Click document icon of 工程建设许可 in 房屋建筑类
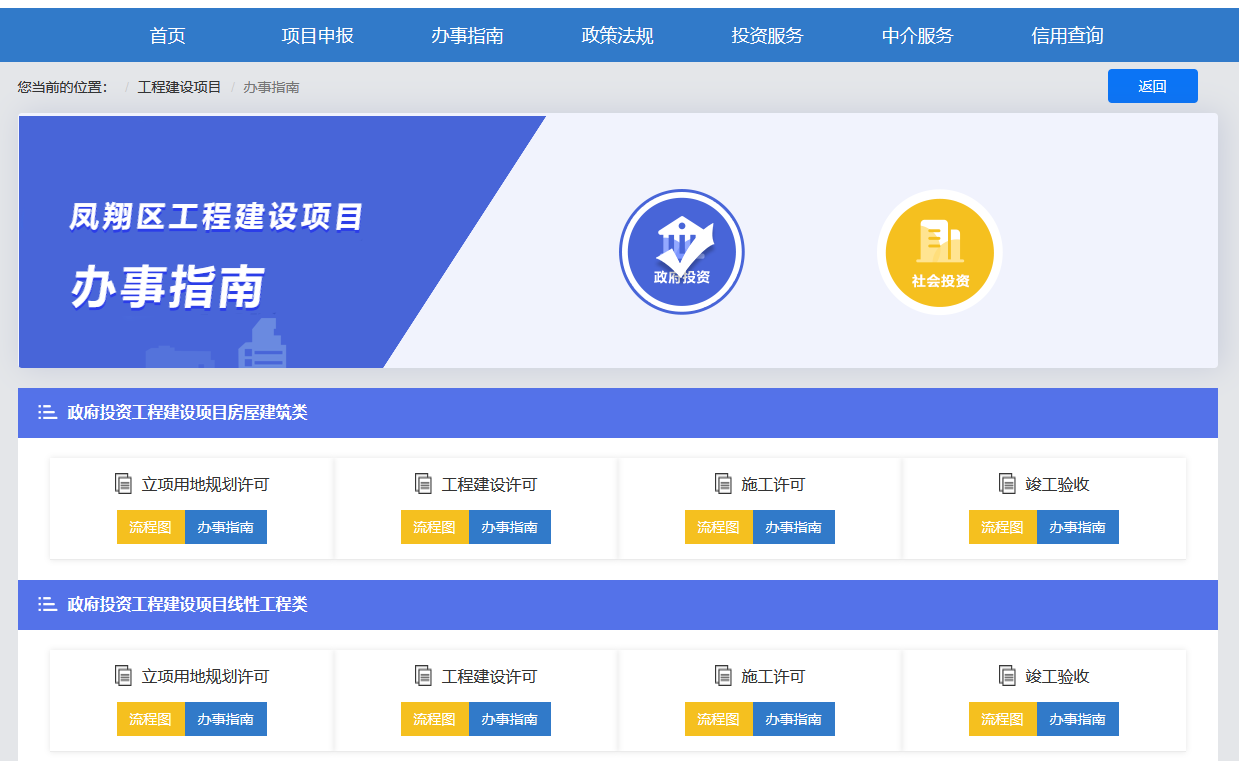This screenshot has height=761, width=1239. pyautogui.click(x=423, y=484)
